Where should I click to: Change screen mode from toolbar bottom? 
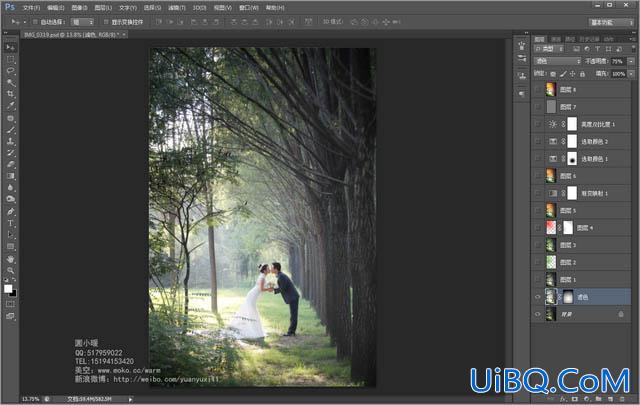click(x=11, y=316)
